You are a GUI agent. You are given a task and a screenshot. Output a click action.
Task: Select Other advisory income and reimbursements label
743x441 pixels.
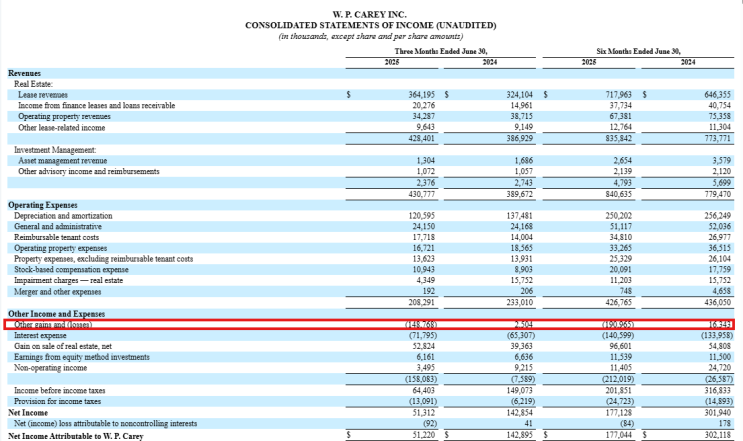click(89, 171)
